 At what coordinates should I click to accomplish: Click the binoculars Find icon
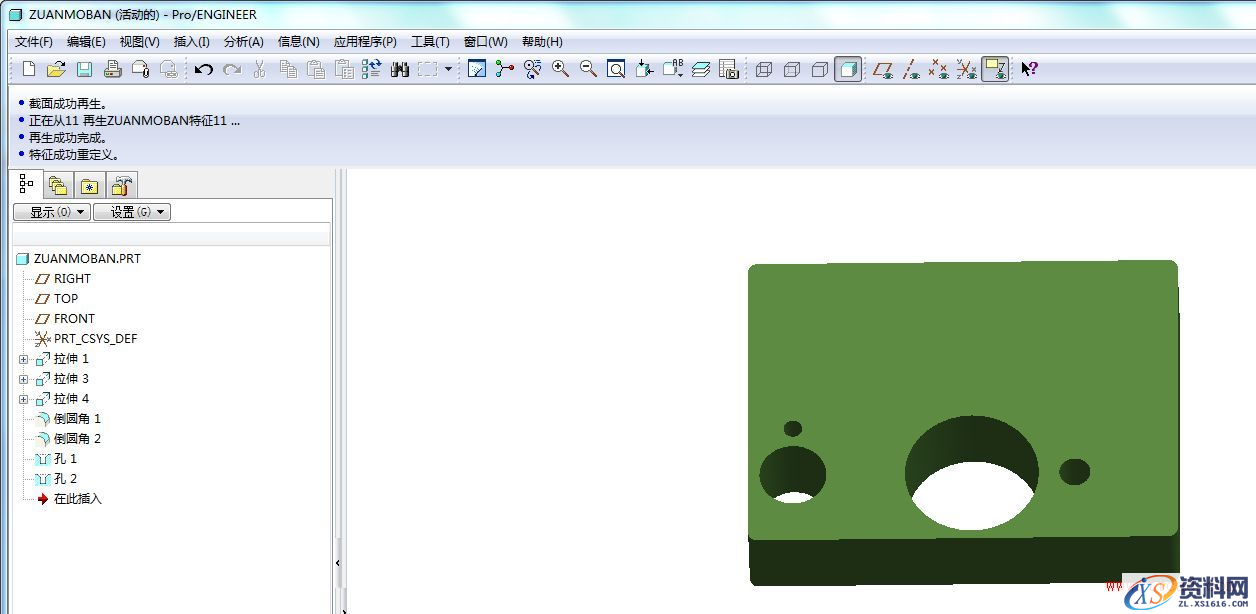pos(400,69)
